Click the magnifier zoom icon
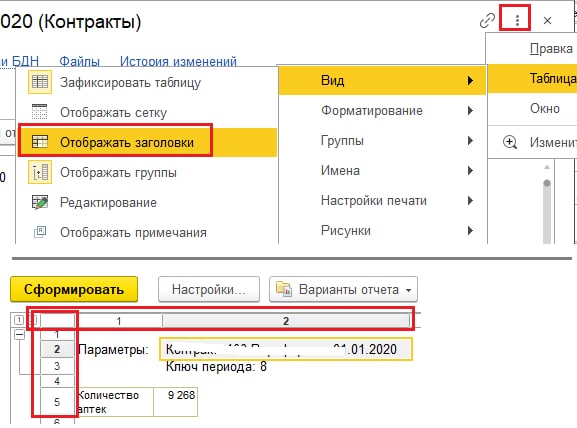 pos(510,142)
